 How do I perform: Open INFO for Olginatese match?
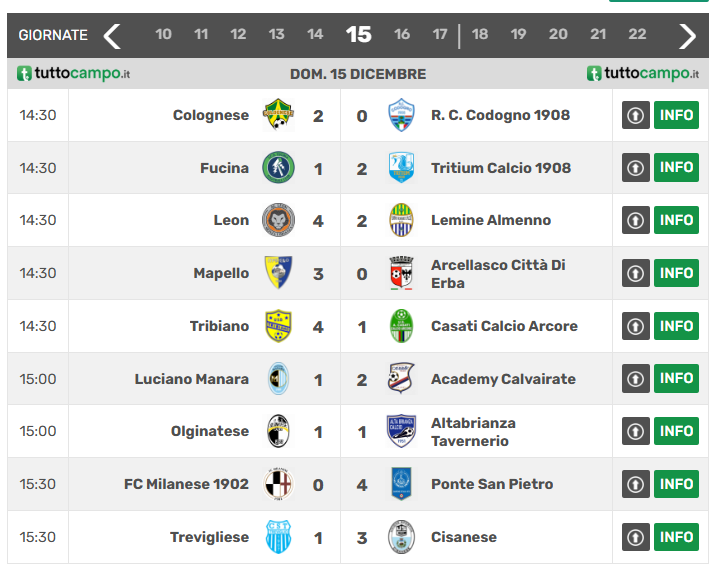676,431
